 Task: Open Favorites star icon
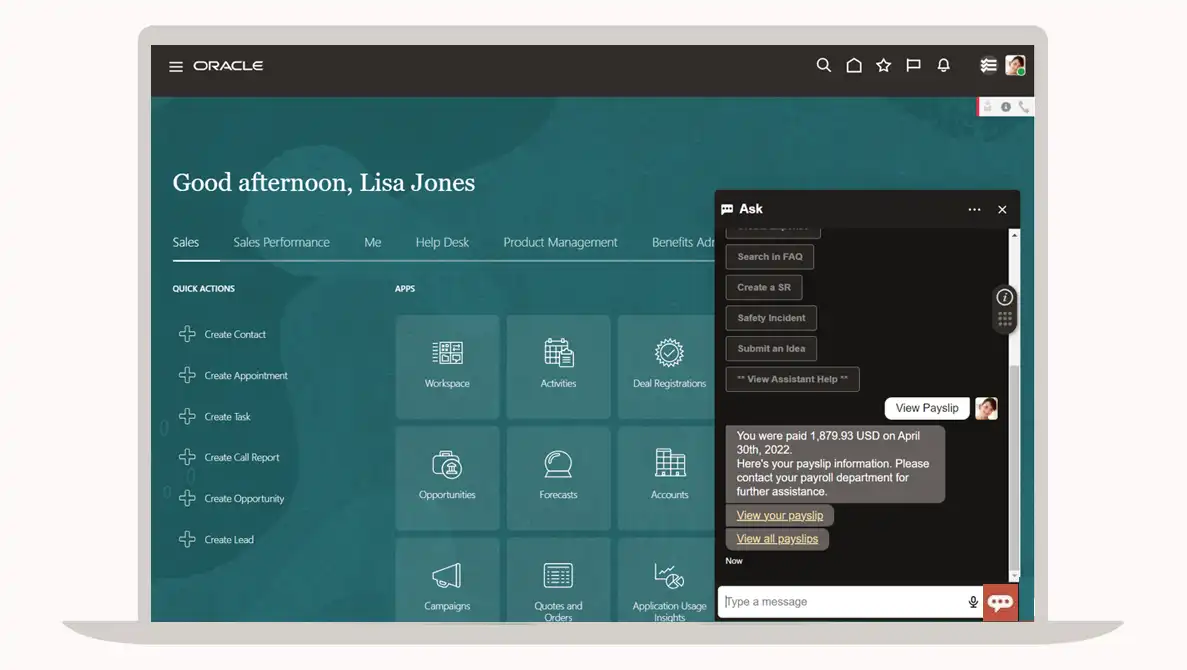tap(883, 66)
